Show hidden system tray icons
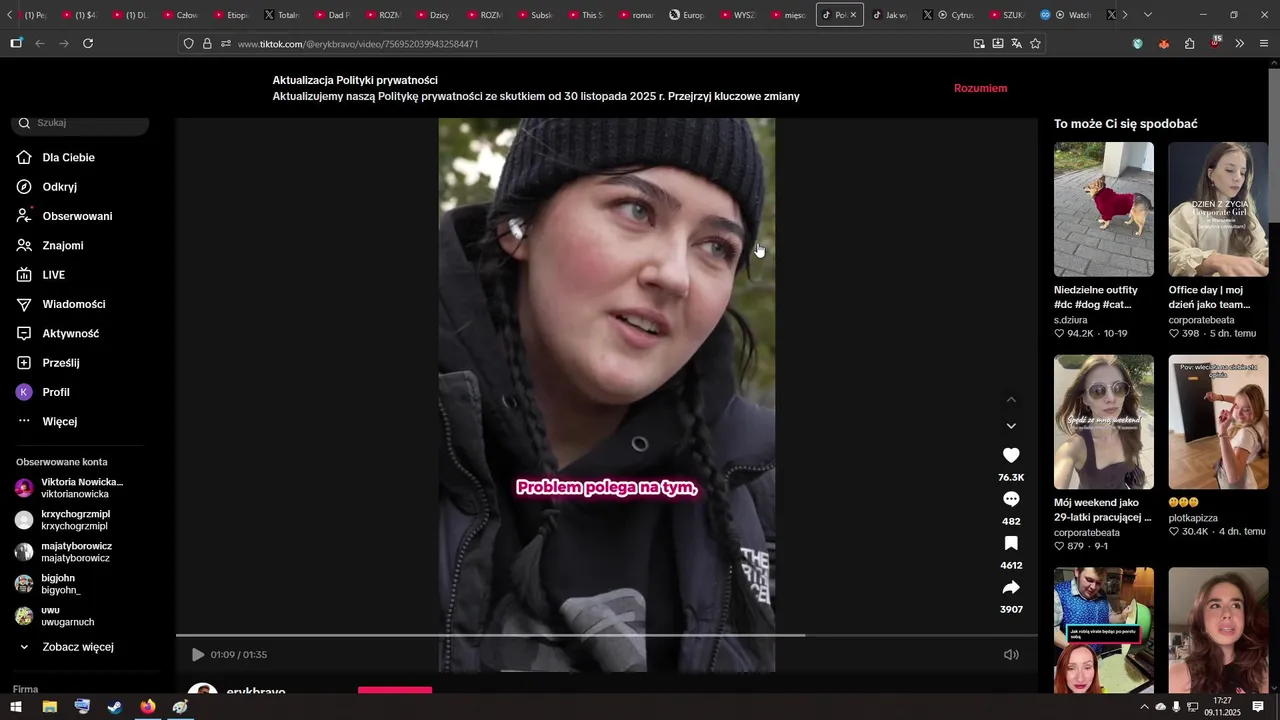 coord(1144,707)
